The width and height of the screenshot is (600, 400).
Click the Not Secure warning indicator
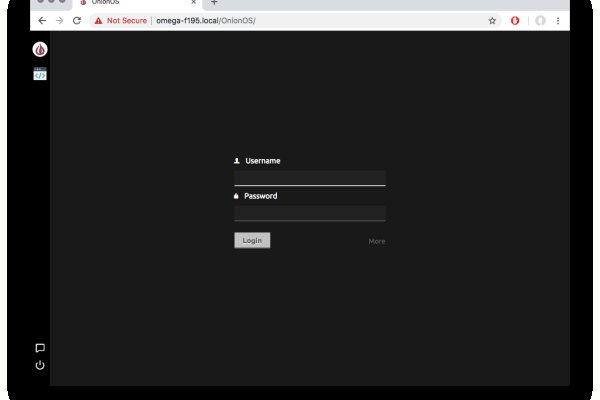tap(121, 20)
